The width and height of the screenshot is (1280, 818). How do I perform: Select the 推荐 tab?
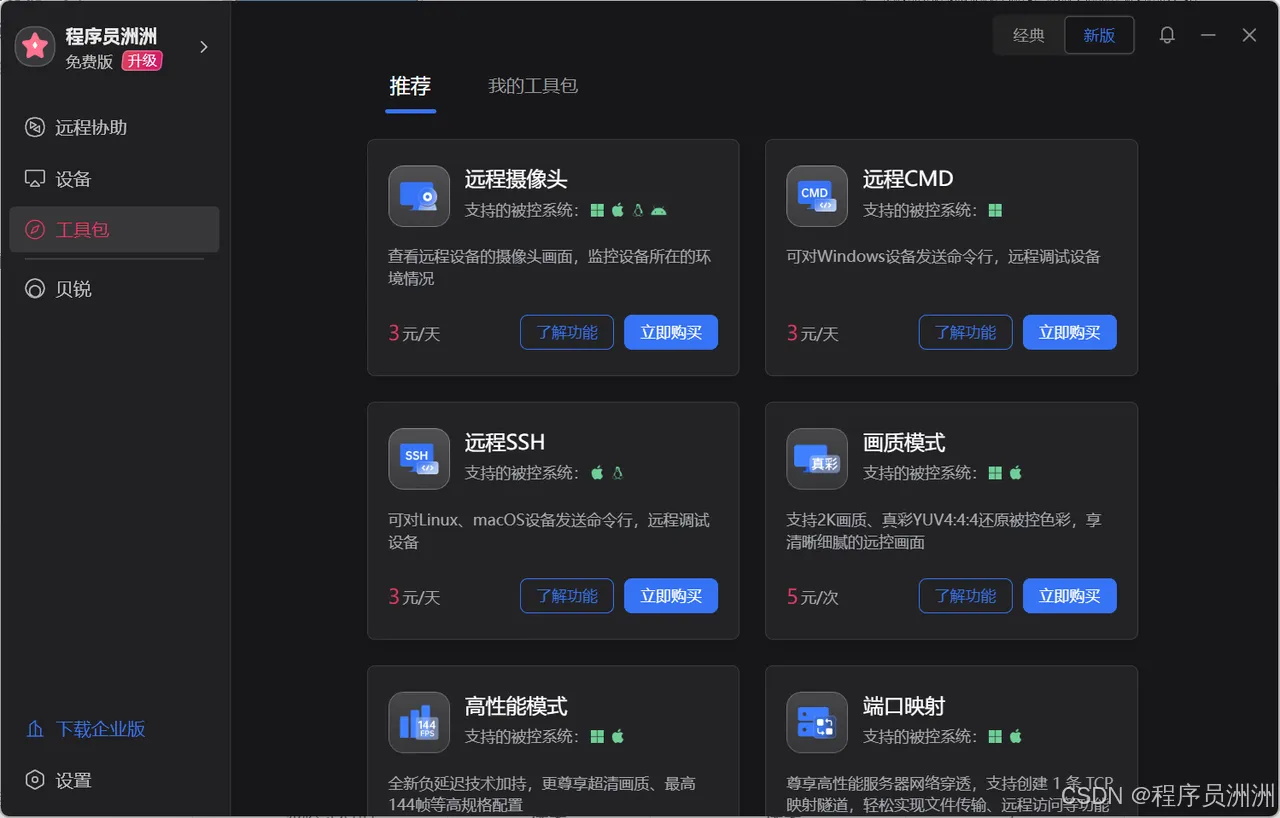(x=410, y=86)
